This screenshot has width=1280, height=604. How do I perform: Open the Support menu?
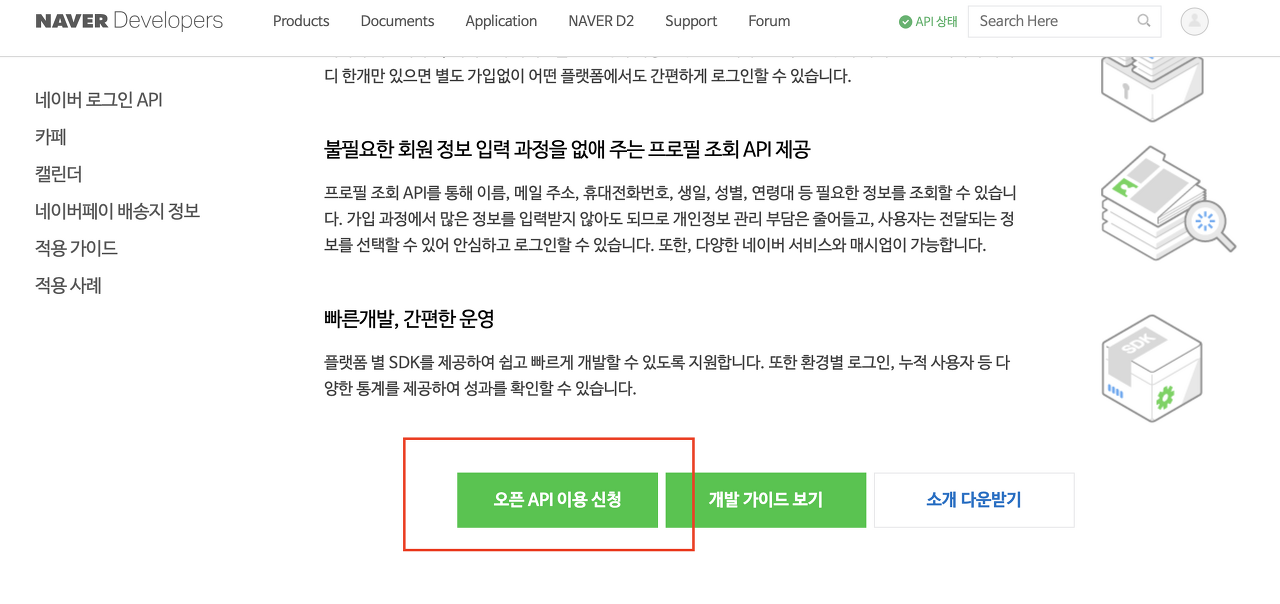(x=691, y=21)
